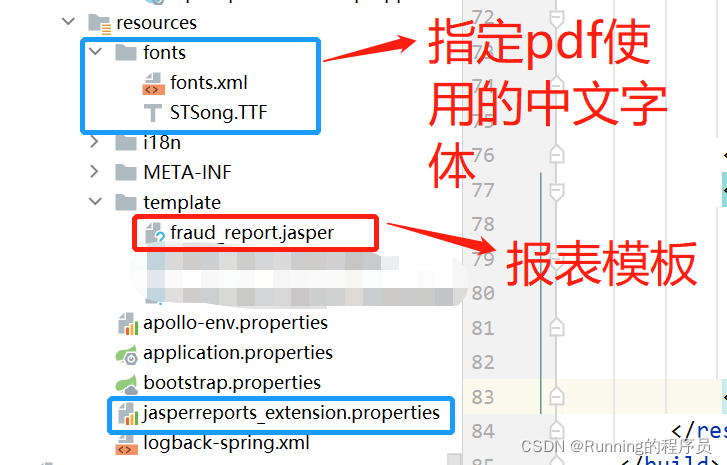Toggle the fold marker at line 81
Viewport: 727px width, 465px height.
point(556,328)
